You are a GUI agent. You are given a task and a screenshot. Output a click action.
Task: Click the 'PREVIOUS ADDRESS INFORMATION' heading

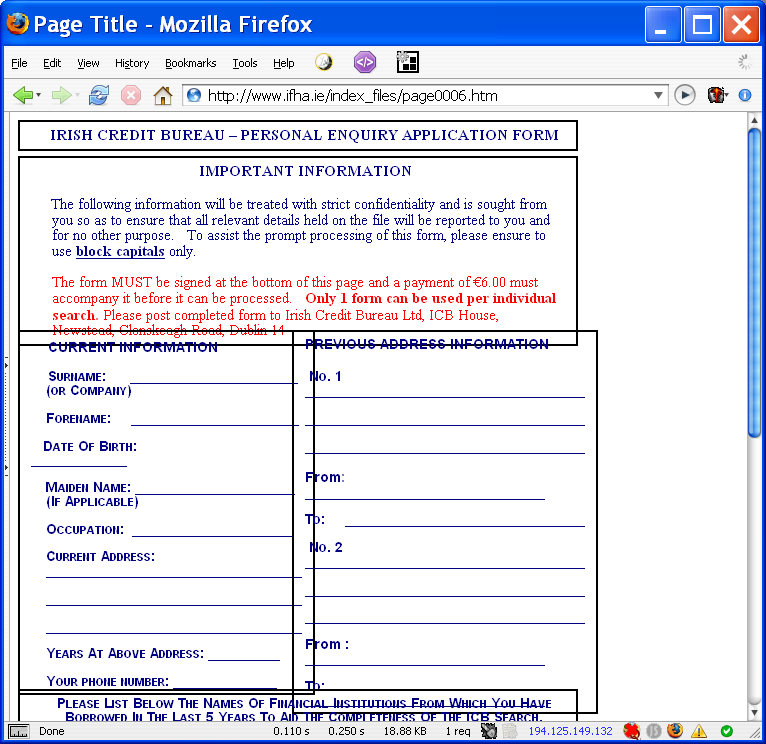click(x=427, y=344)
